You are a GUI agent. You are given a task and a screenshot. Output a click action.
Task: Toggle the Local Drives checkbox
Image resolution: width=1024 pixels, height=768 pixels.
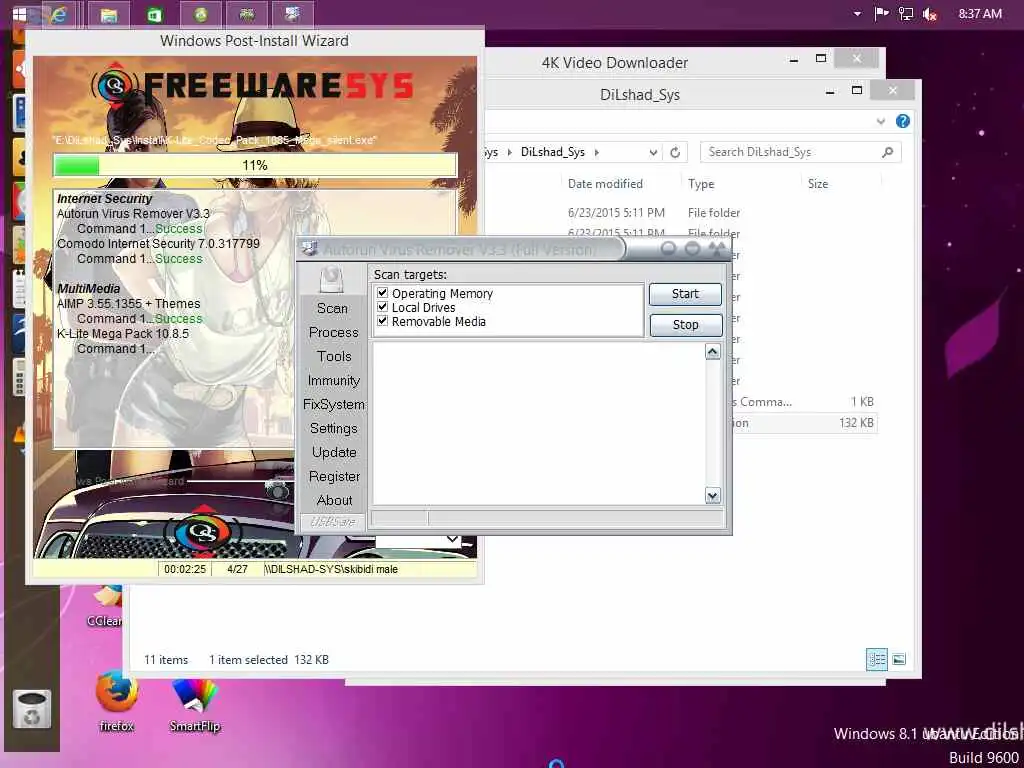[x=383, y=307]
